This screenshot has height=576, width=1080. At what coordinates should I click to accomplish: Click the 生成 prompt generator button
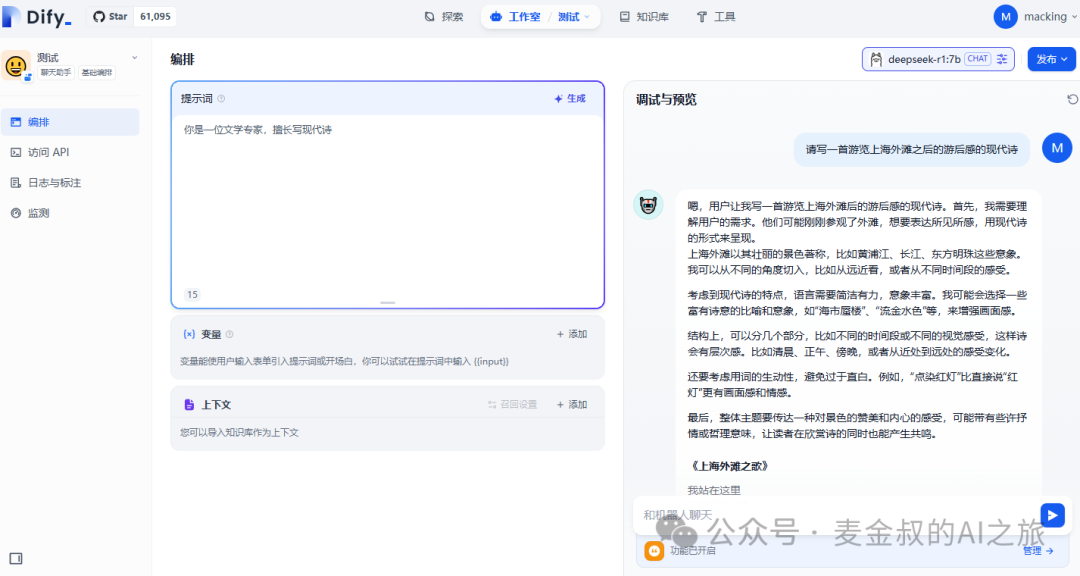[570, 99]
